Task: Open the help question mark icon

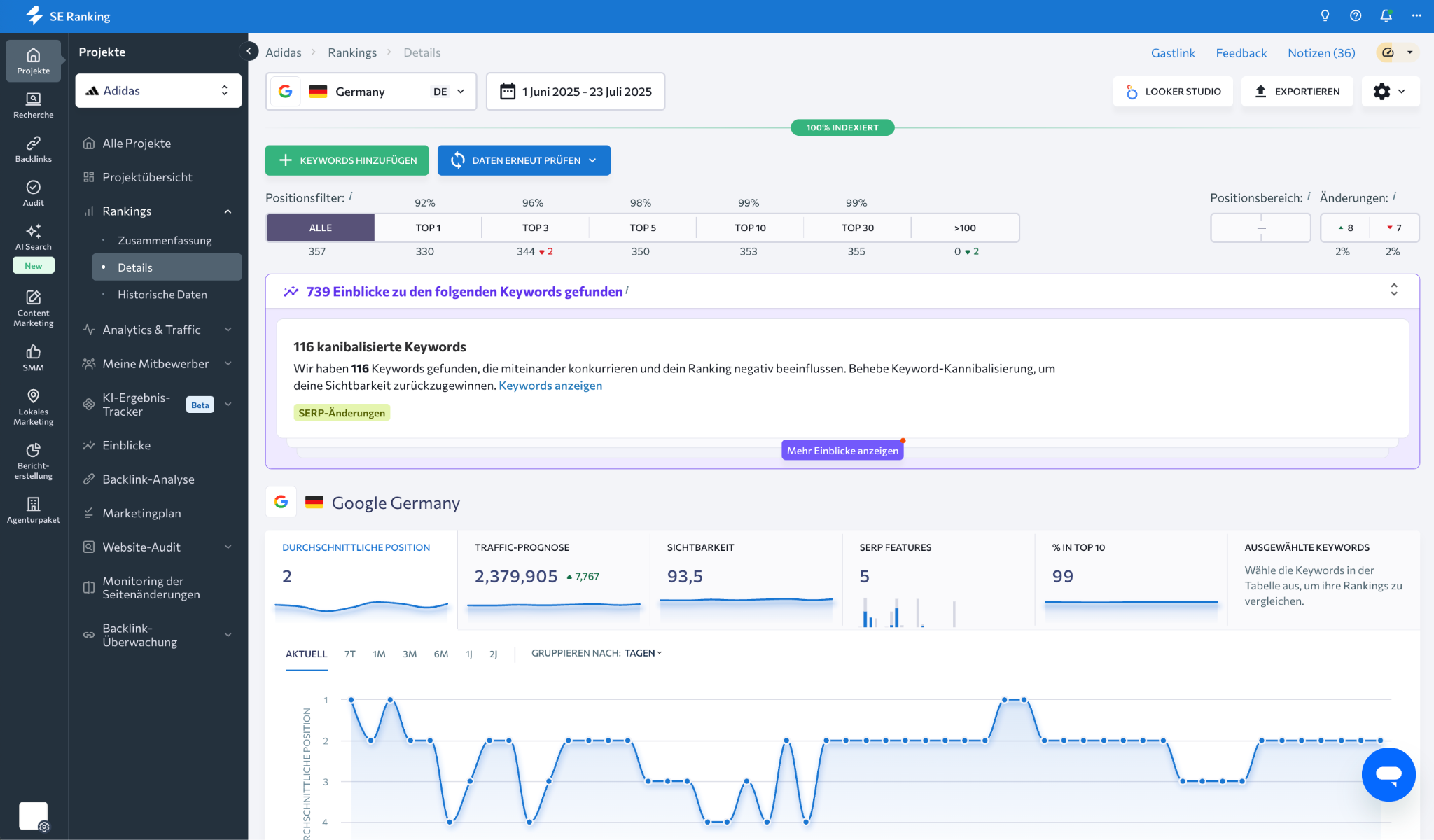Action: (x=1356, y=15)
